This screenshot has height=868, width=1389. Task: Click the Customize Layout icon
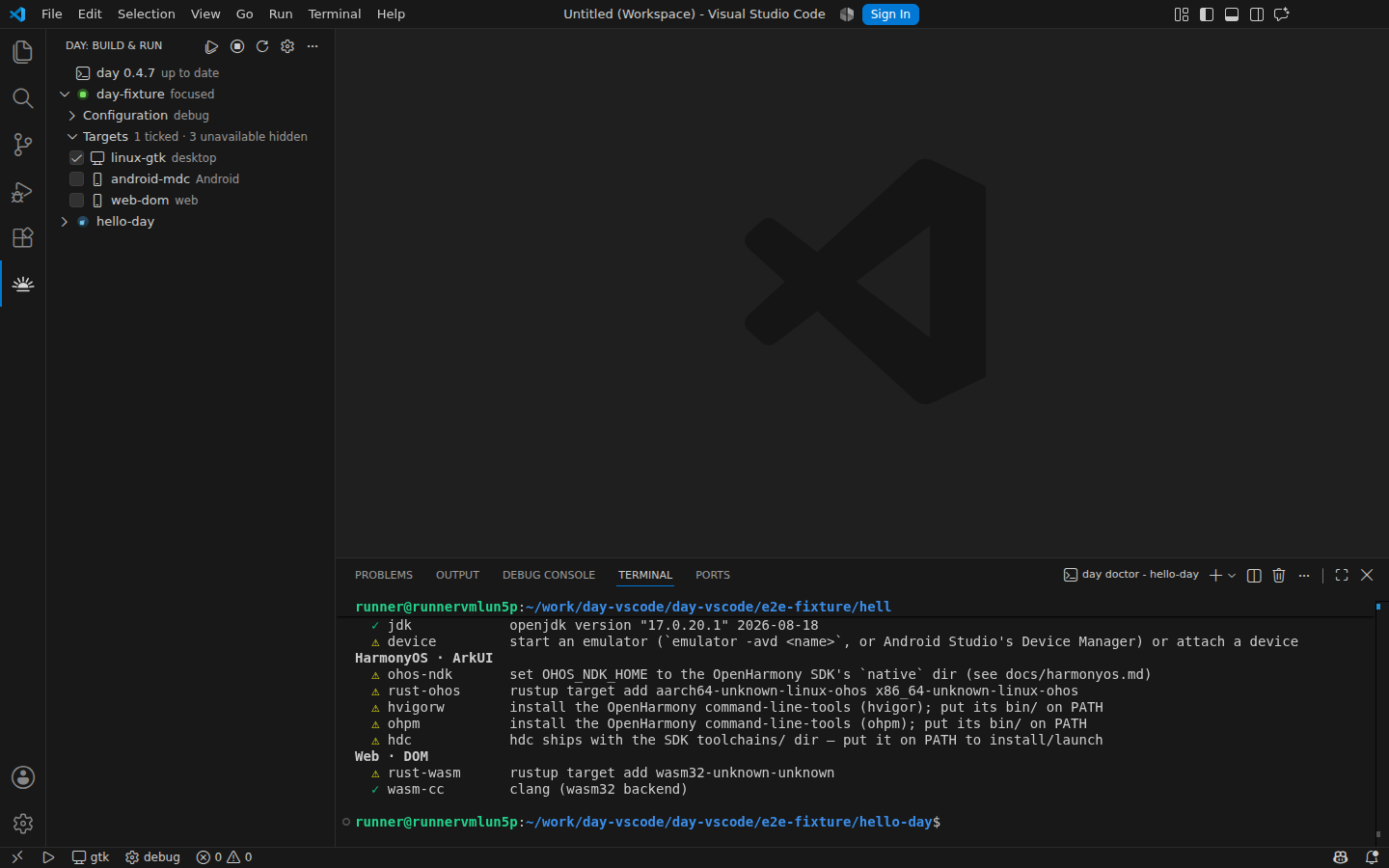(1182, 14)
